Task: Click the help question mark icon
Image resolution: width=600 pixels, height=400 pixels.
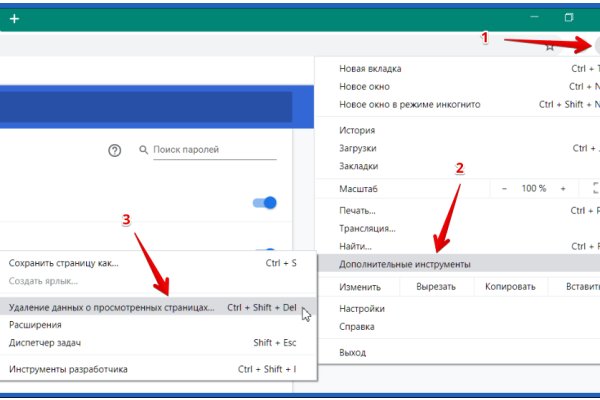Action: tap(115, 150)
